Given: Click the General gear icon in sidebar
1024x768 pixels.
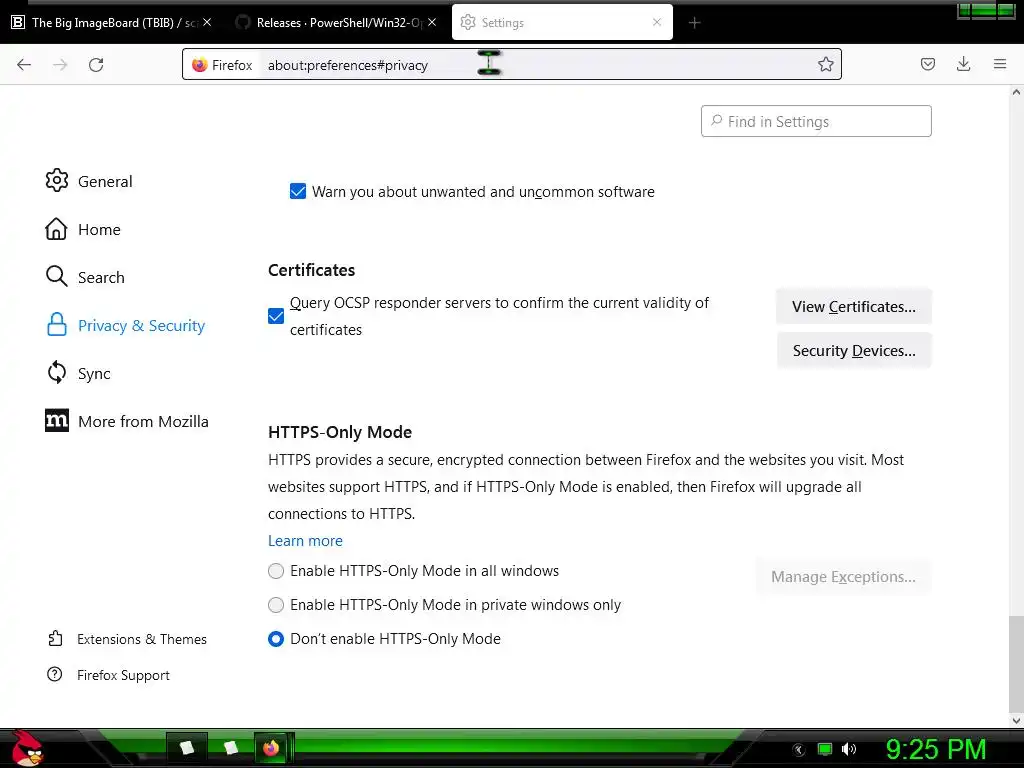Looking at the screenshot, I should pos(57,180).
